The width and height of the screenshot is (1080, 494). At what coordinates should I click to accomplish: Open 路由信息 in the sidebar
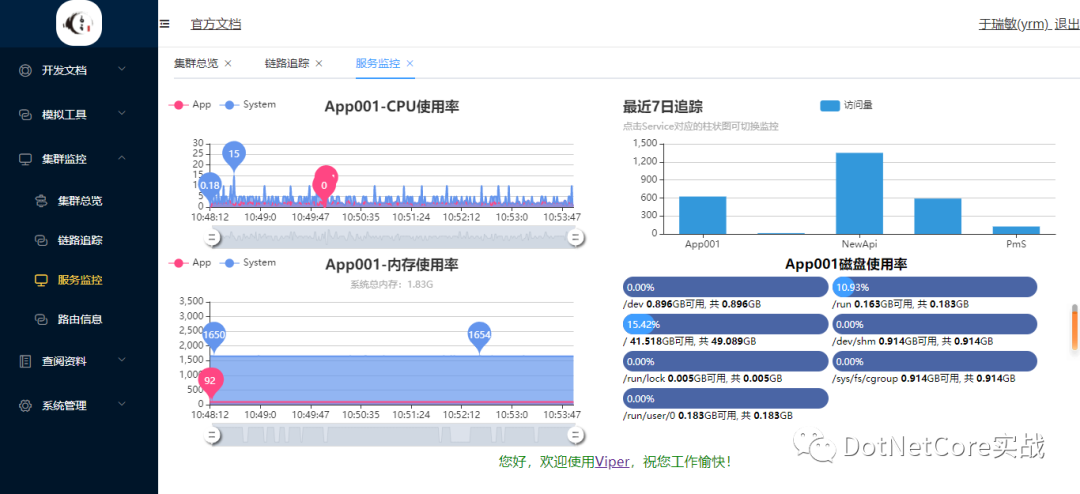click(80, 320)
